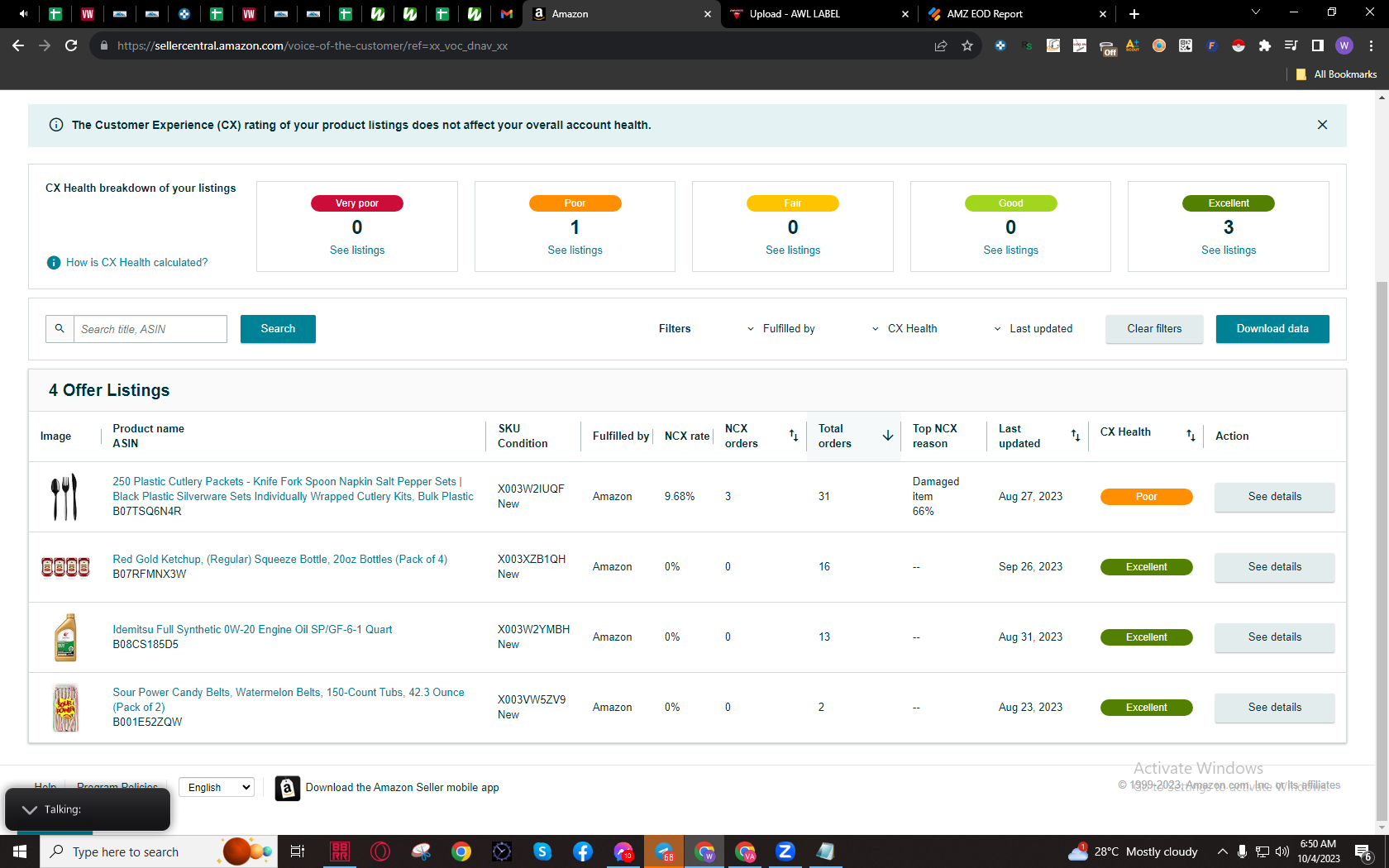Screen dimensions: 1389x868
Task: Open the notification center
Action: coord(1364,851)
